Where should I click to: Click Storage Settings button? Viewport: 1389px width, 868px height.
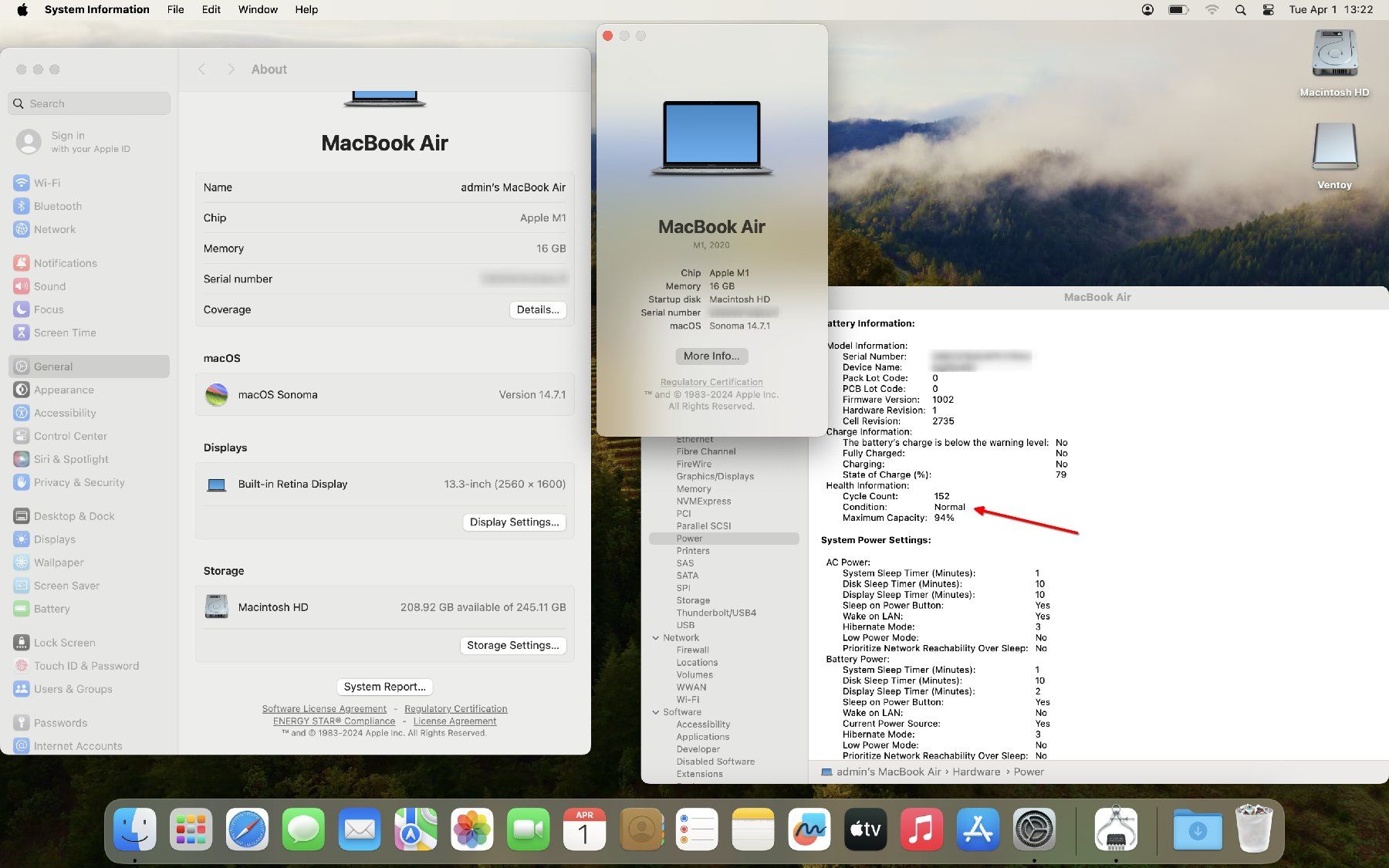(x=513, y=646)
